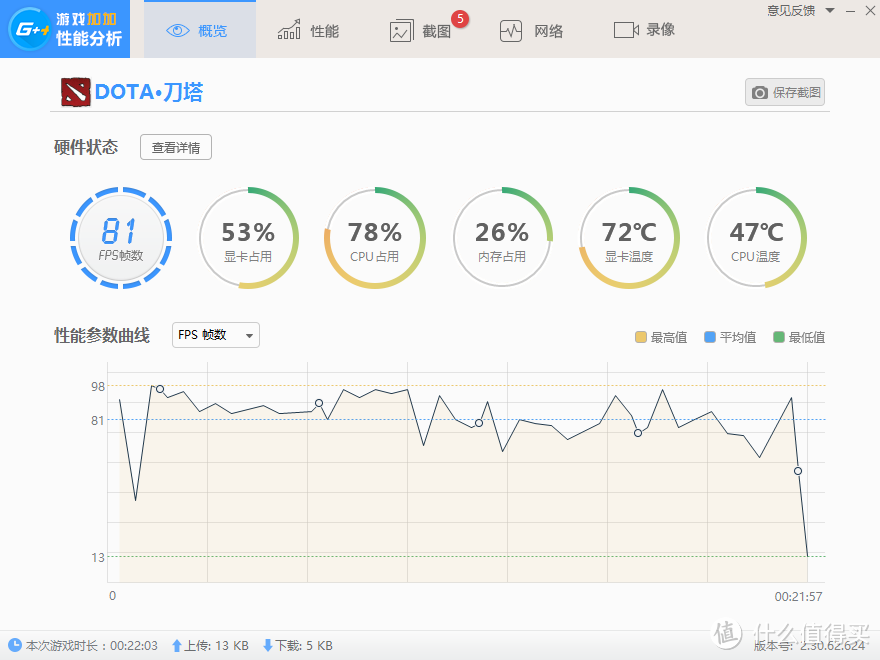Click the 下载: 5 KB status text
The height and width of the screenshot is (660, 880).
pyautogui.click(x=304, y=646)
